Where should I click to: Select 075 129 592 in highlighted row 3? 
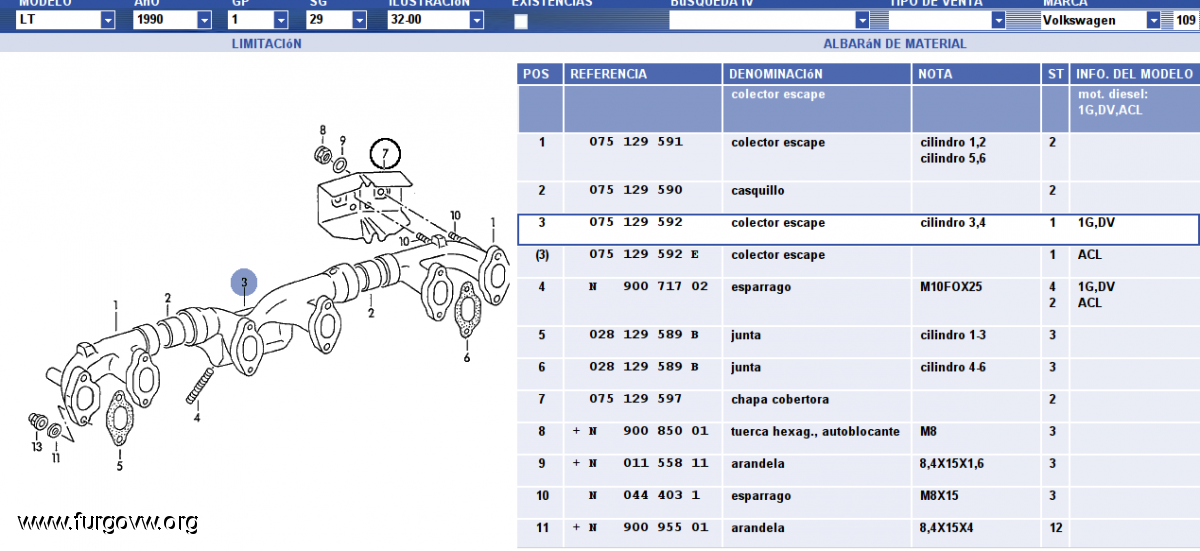636,223
